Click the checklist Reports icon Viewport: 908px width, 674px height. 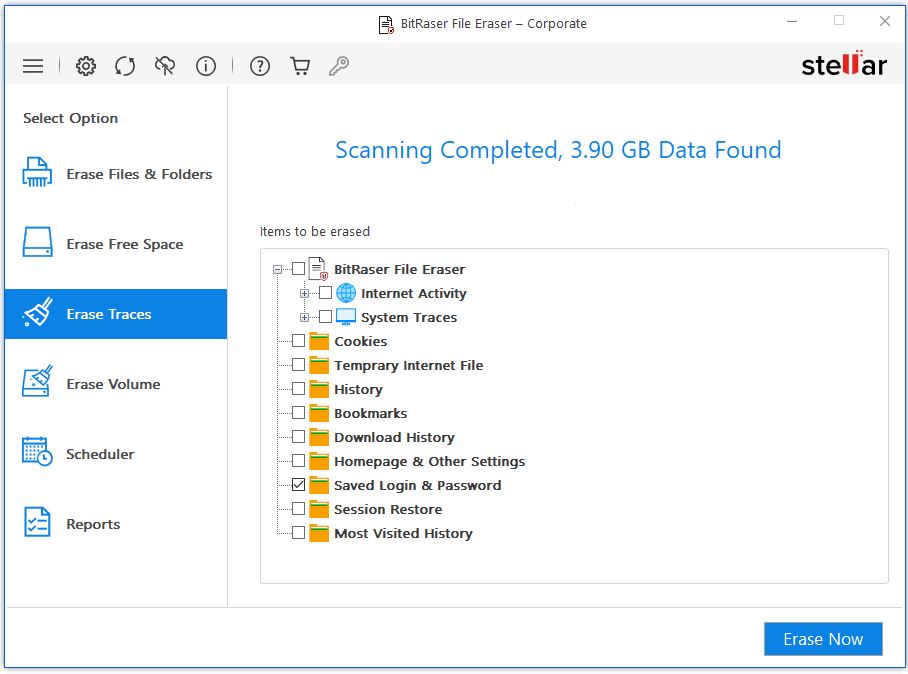point(37,522)
